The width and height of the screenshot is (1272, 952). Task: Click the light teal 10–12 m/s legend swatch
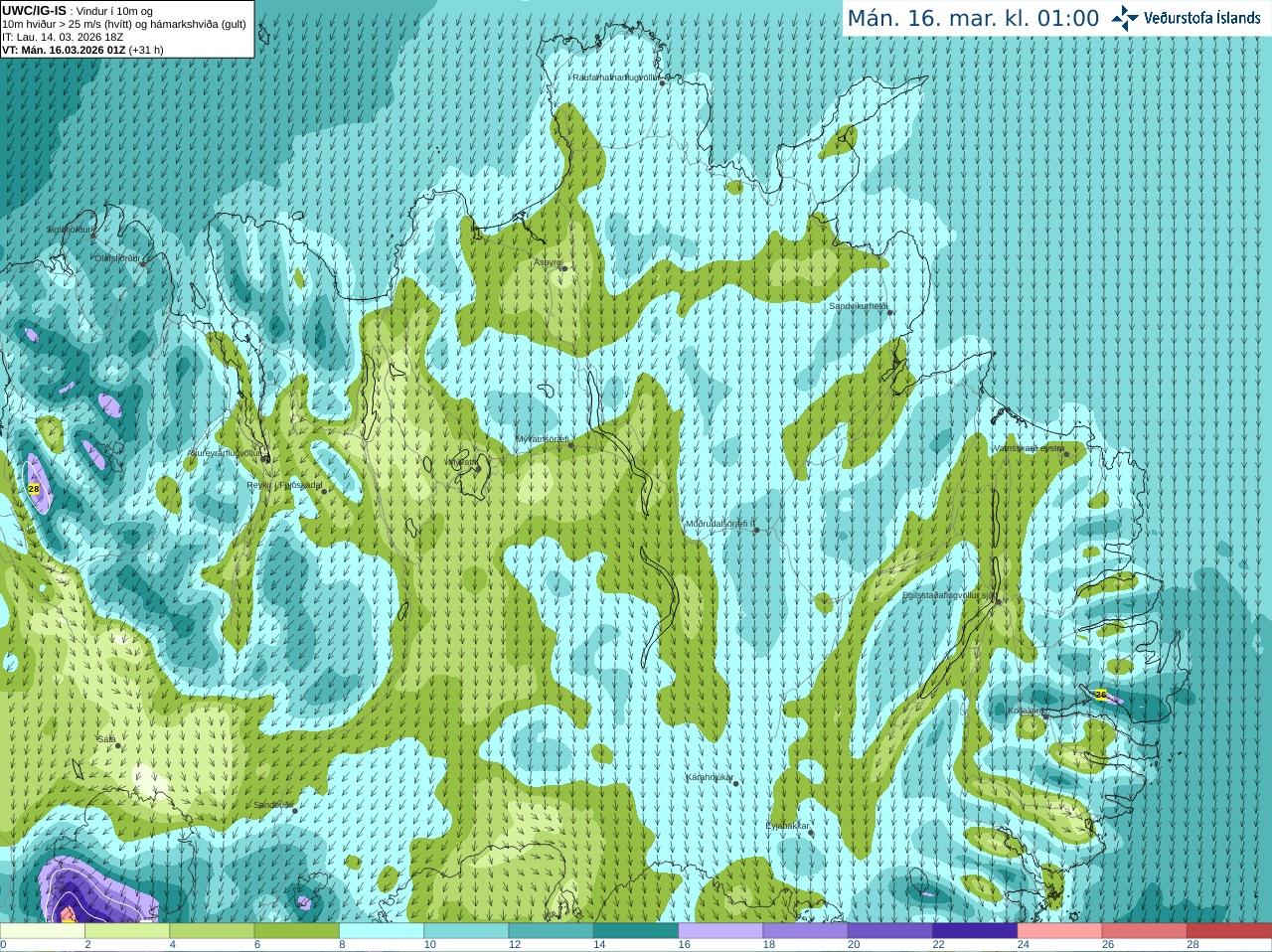tap(466, 931)
